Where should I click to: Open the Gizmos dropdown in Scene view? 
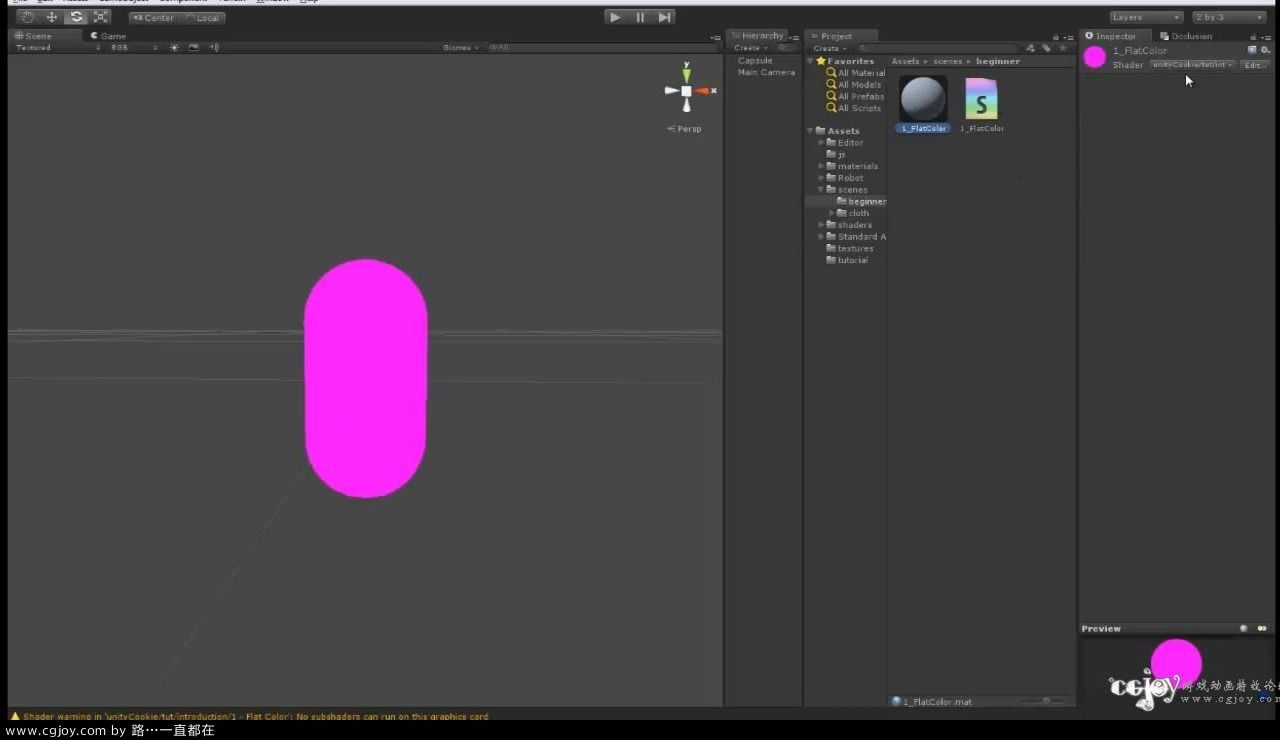pos(461,47)
